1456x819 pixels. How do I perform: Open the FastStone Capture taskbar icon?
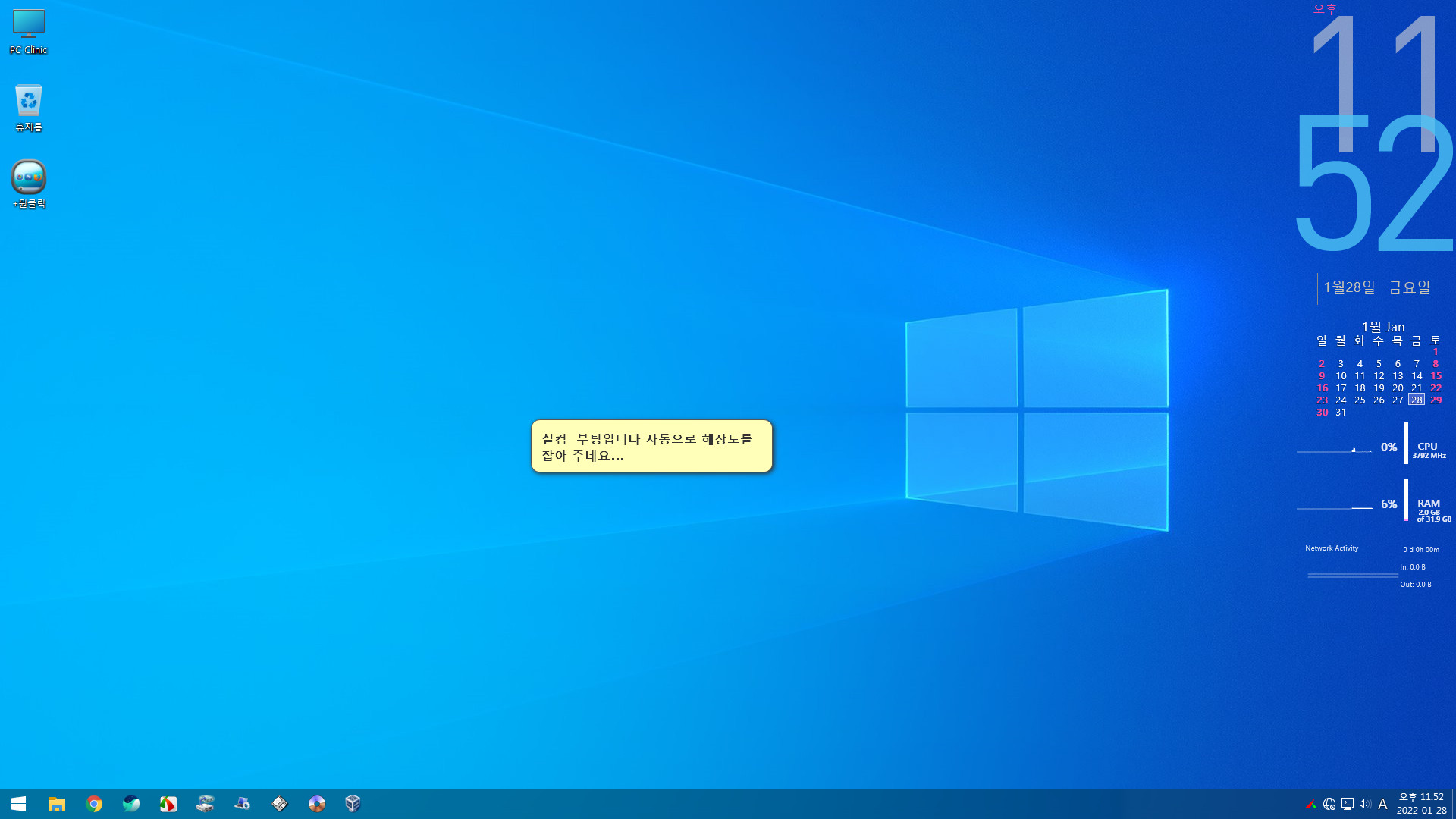pyautogui.click(x=168, y=804)
